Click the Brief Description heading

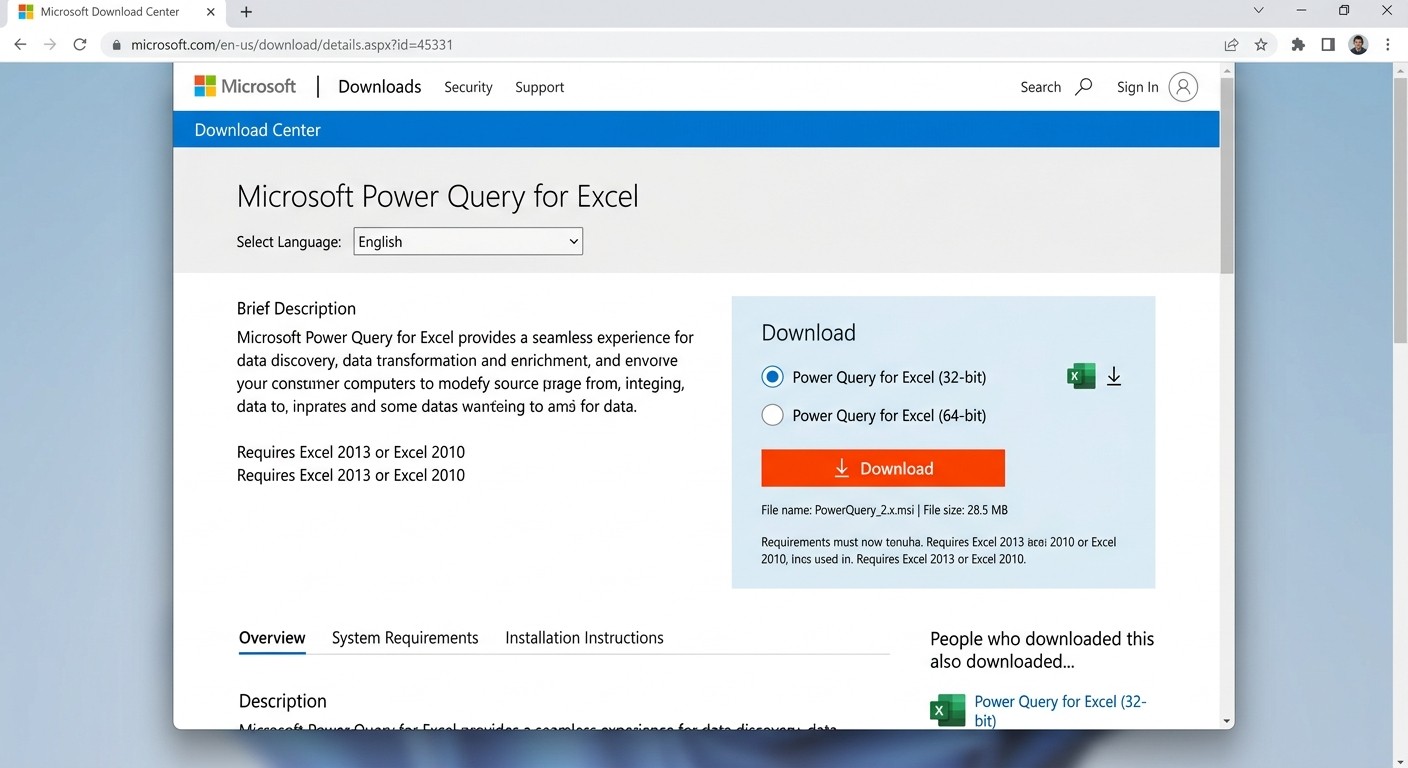click(296, 308)
